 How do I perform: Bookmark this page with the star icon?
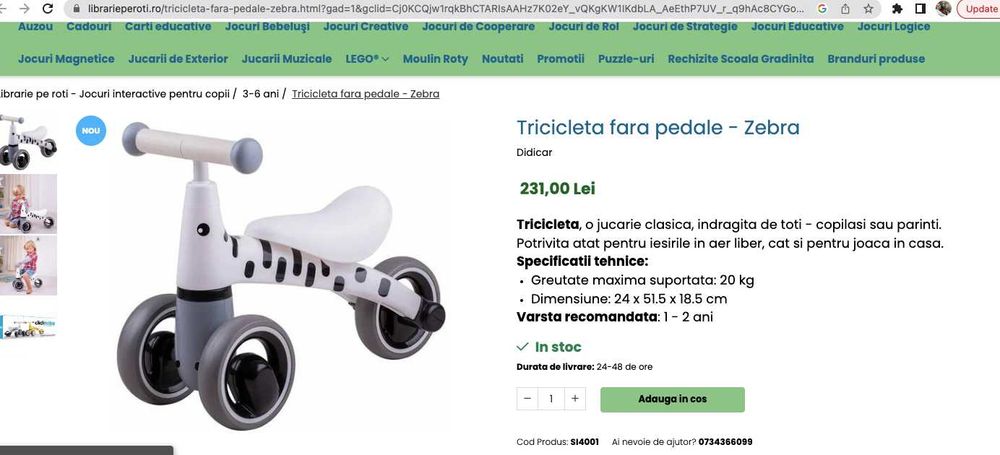[869, 9]
